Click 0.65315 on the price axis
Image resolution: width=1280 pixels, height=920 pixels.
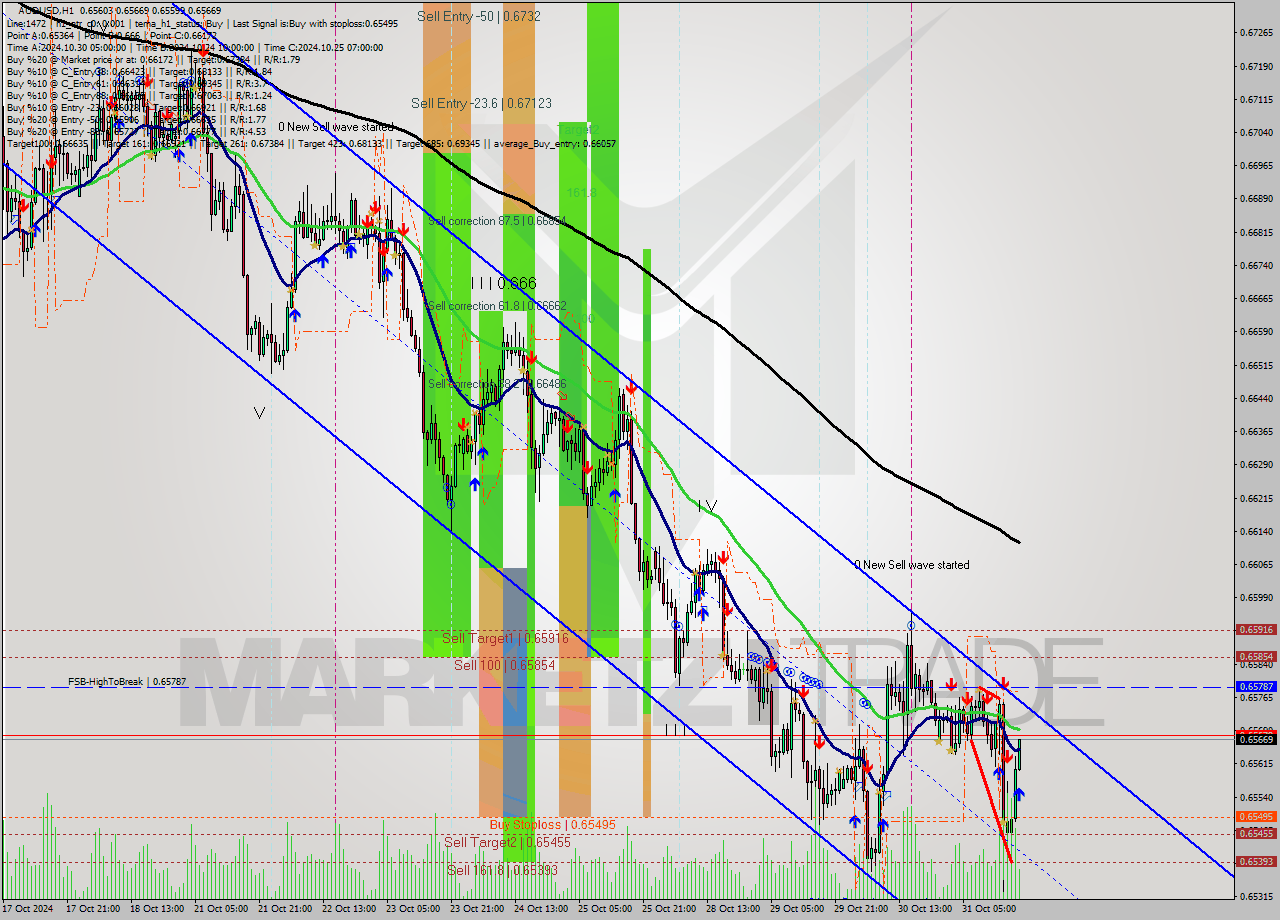pos(1255,896)
